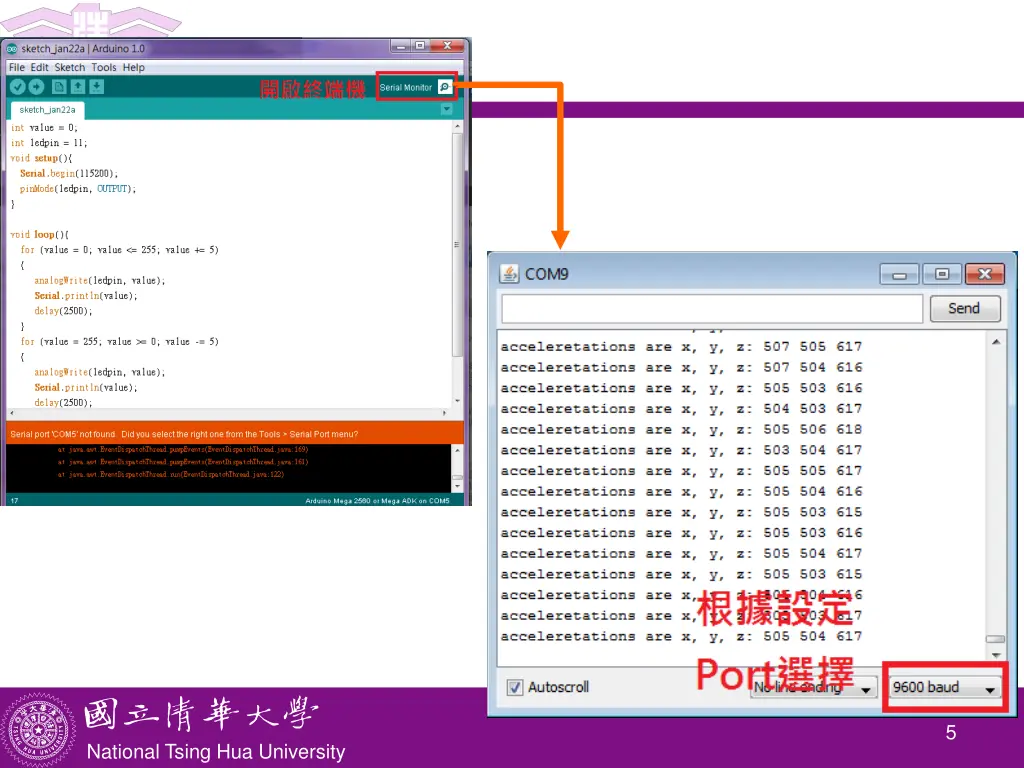Click the Java icon in COM9 title bar
The image size is (1024, 768).
click(x=509, y=274)
